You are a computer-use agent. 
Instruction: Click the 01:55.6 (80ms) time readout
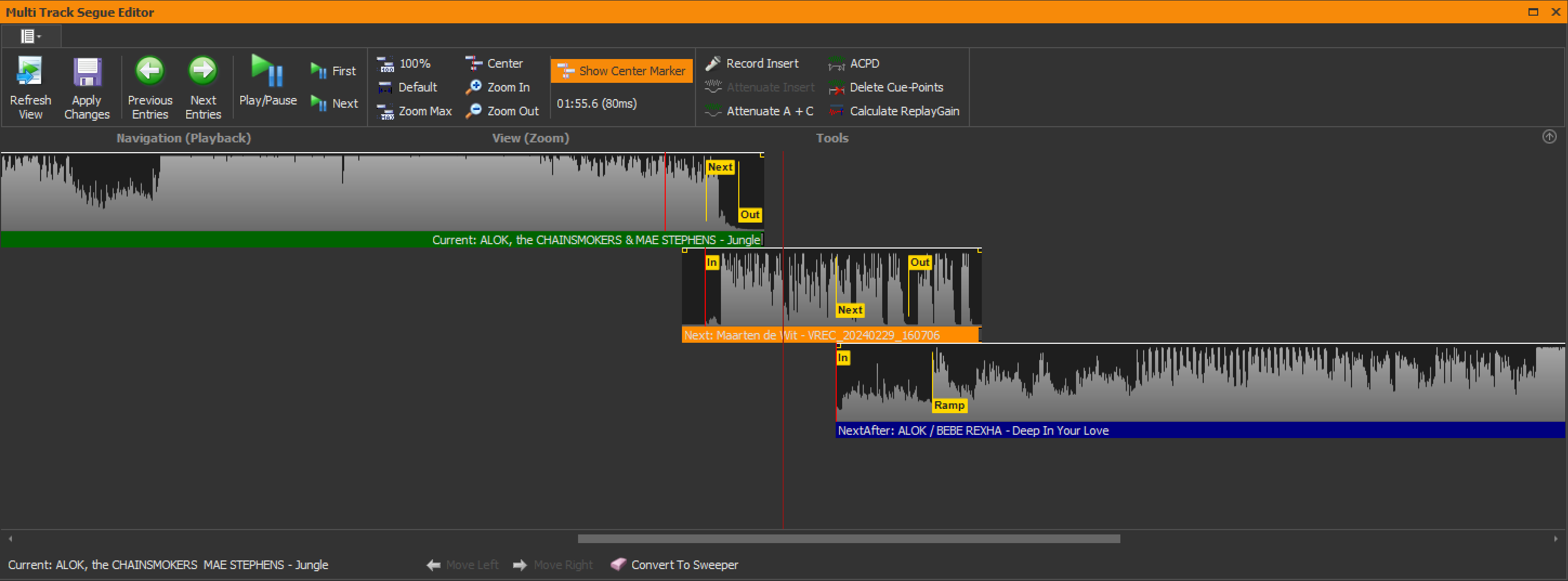pos(596,103)
